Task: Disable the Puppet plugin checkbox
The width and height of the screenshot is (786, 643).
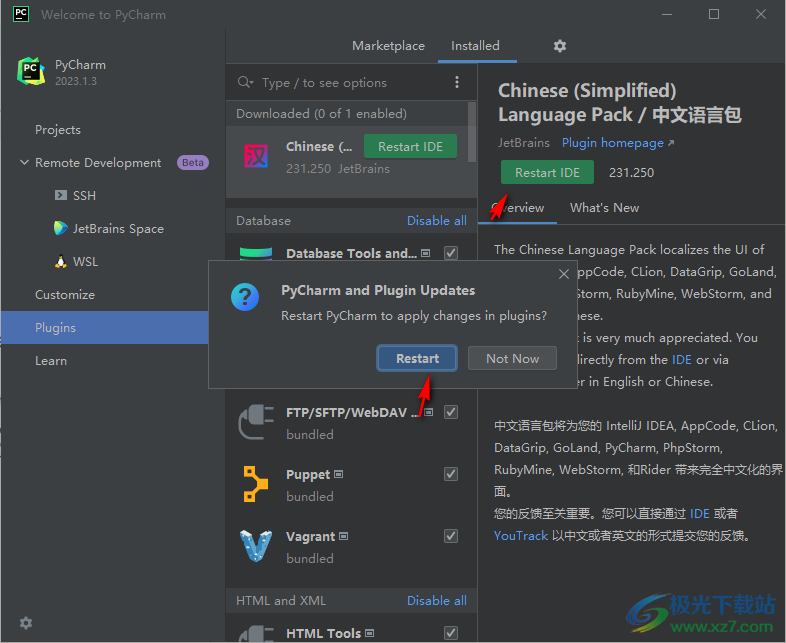Action: (x=451, y=474)
